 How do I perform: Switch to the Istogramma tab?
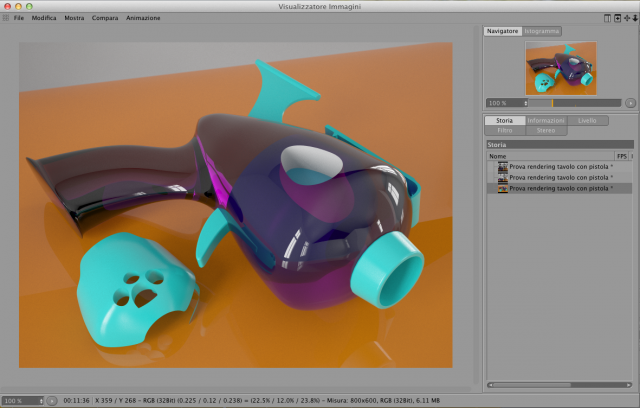pos(542,31)
